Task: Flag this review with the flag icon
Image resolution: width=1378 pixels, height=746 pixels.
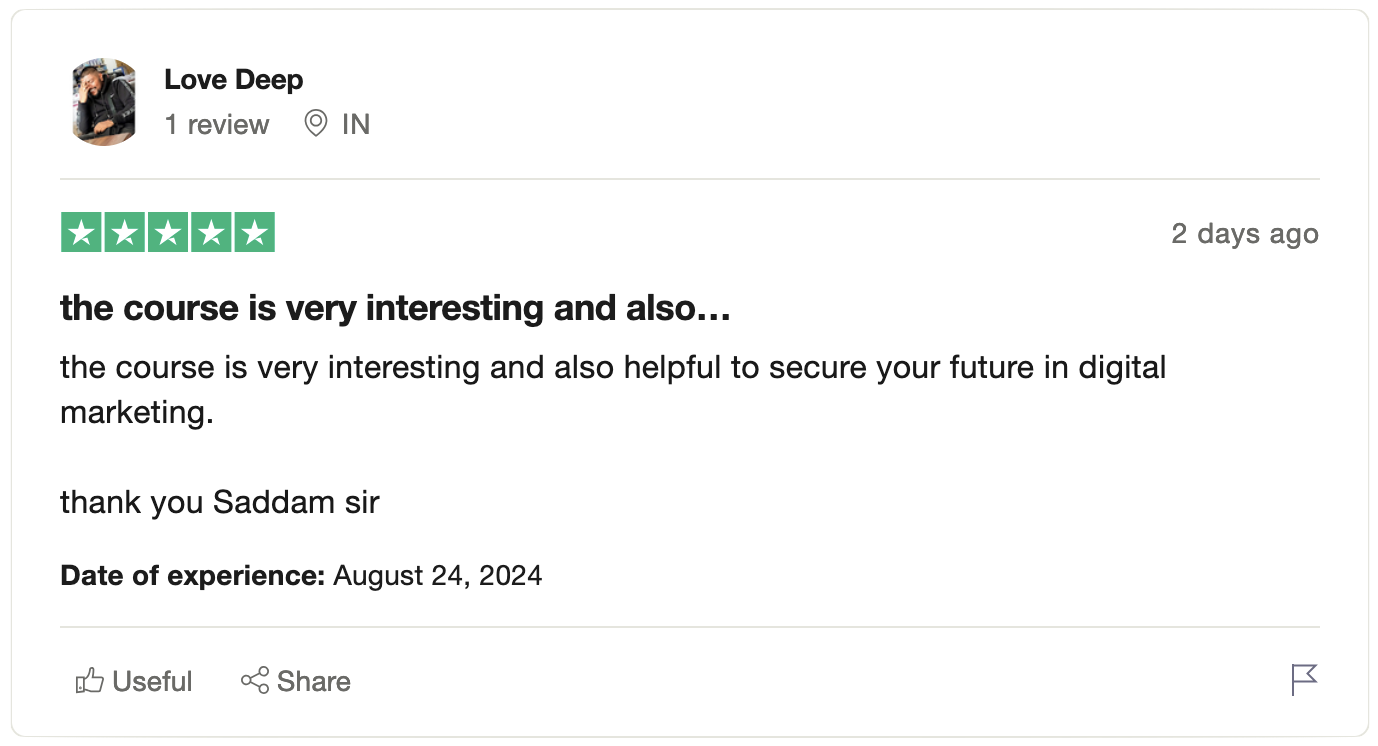Action: [x=1304, y=680]
